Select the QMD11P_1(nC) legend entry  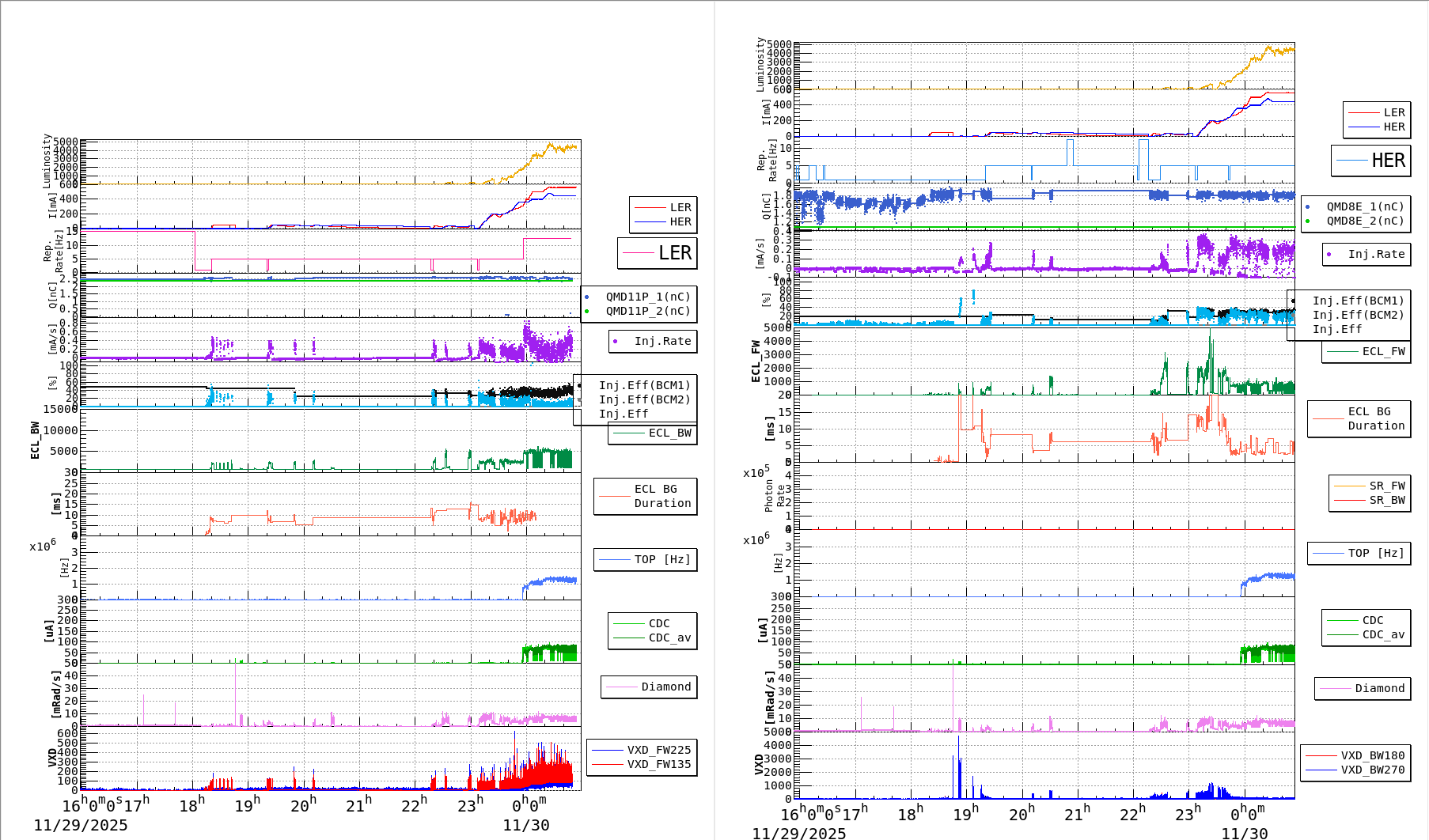coord(647,297)
